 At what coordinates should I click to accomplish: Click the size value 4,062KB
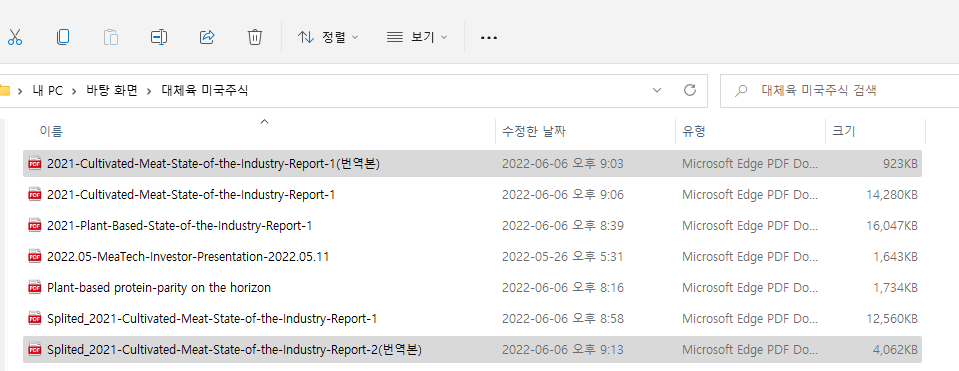(895, 350)
